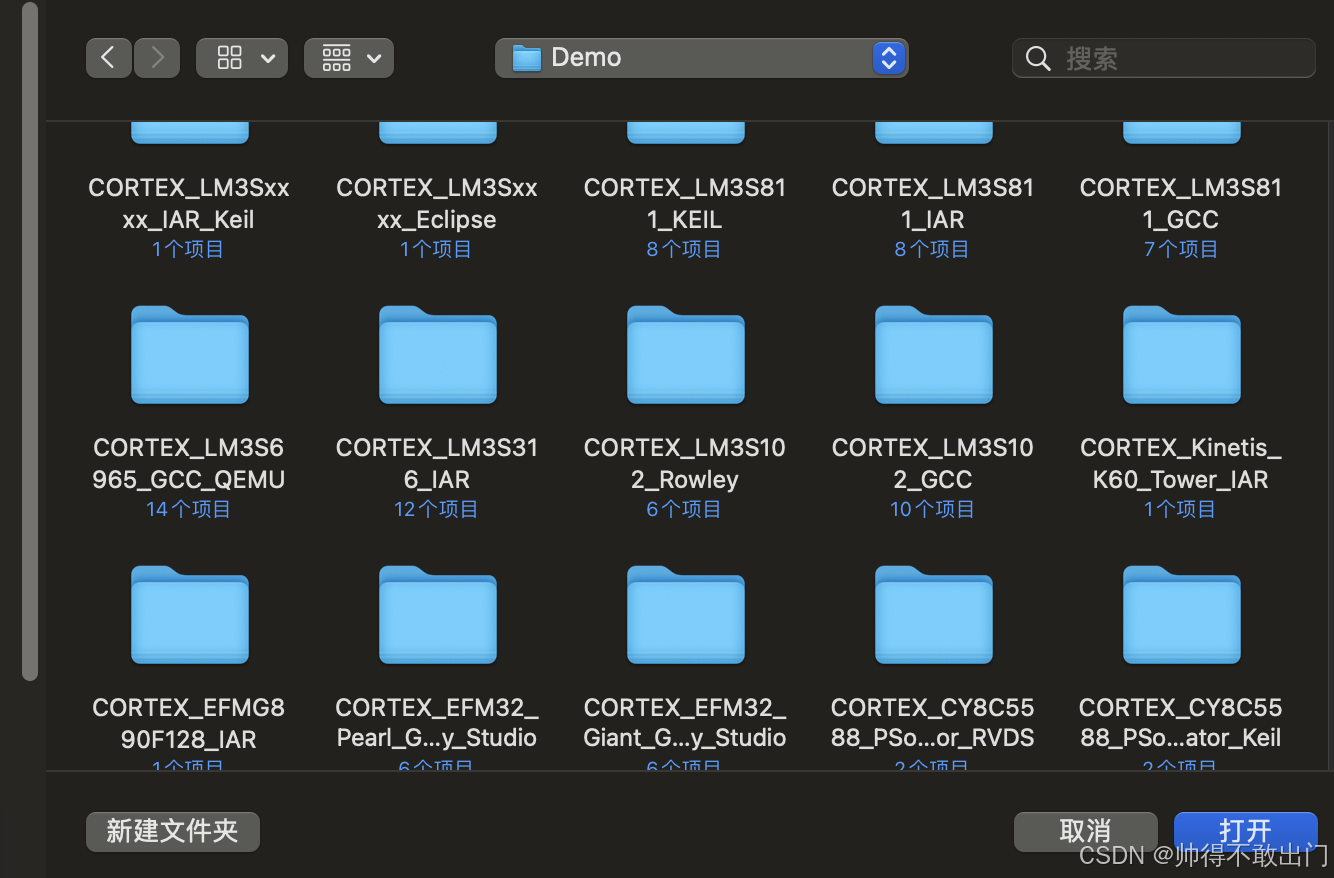Select the CORTEX_EFMG890F128_IAR folder icon
The height and width of the screenshot is (878, 1334).
coord(190,615)
